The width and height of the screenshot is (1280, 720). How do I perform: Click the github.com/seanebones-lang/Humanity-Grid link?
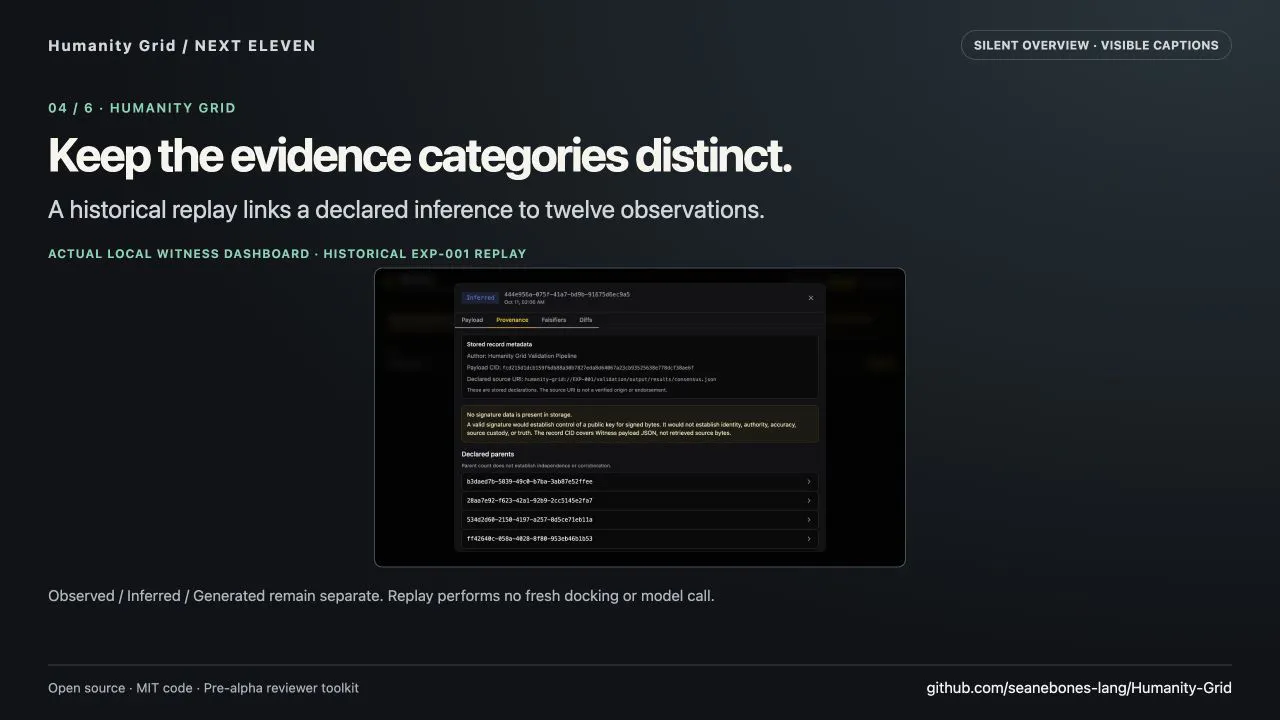(x=1079, y=688)
